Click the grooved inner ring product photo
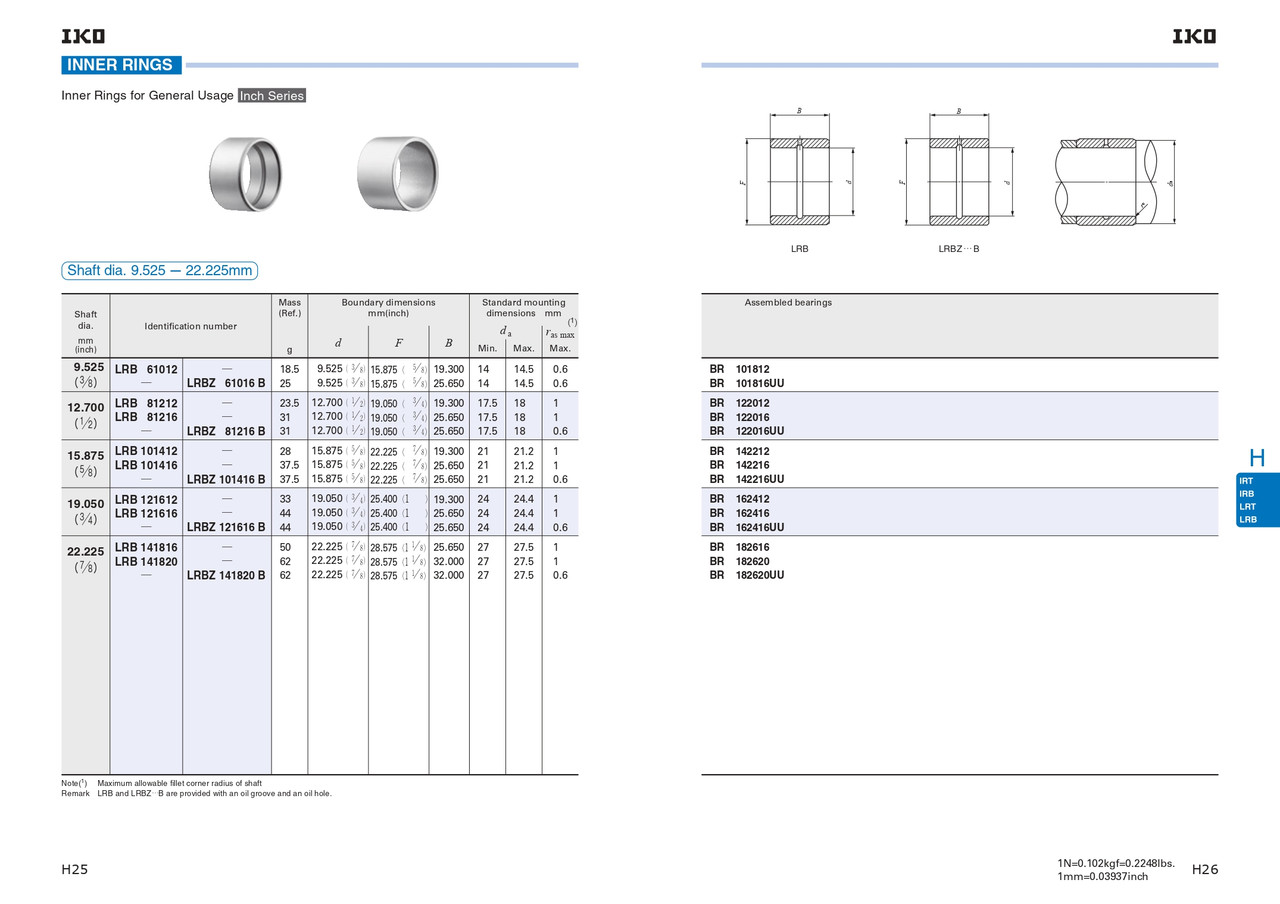This screenshot has width=1280, height=904. click(x=246, y=174)
